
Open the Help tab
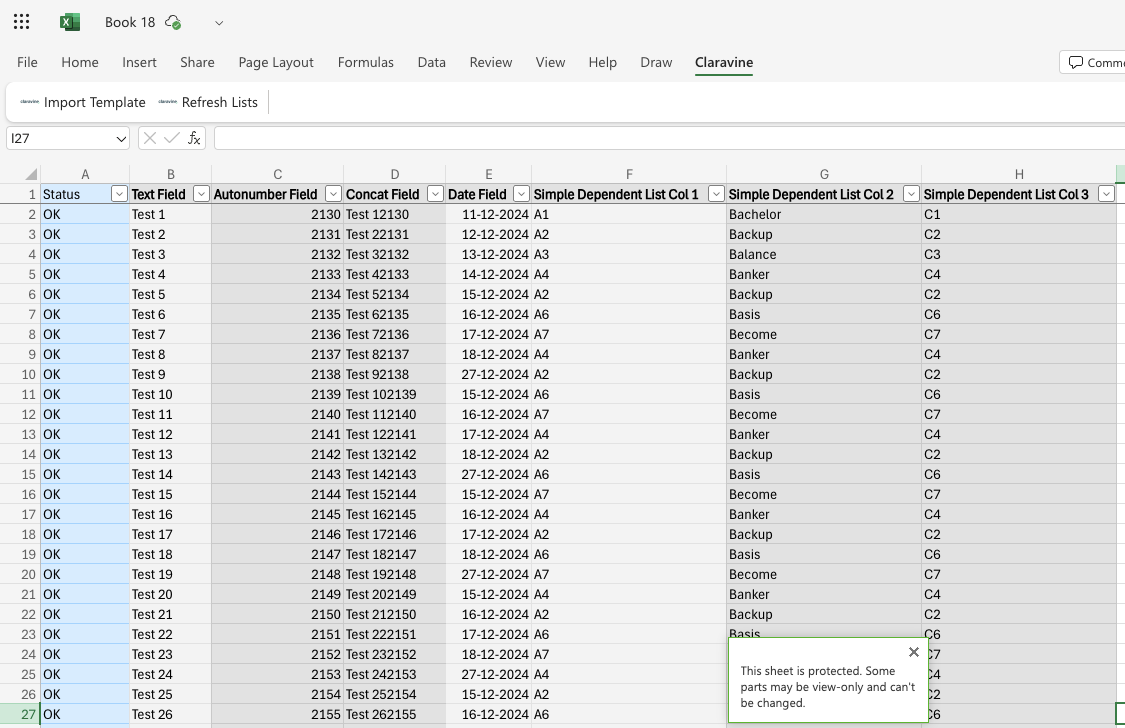(x=603, y=62)
